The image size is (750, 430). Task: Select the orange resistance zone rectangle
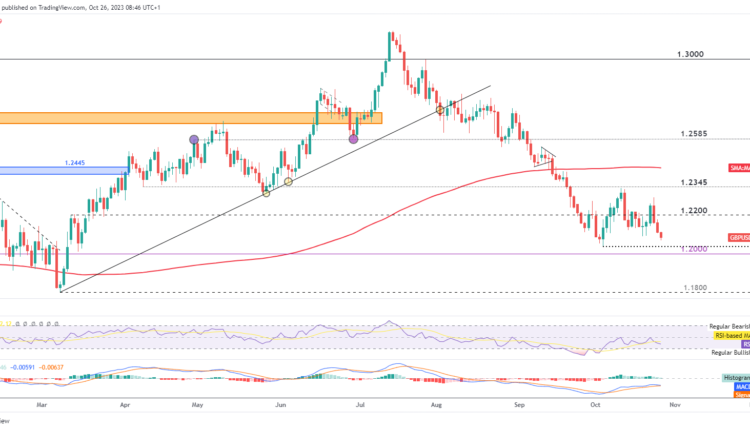pos(190,117)
